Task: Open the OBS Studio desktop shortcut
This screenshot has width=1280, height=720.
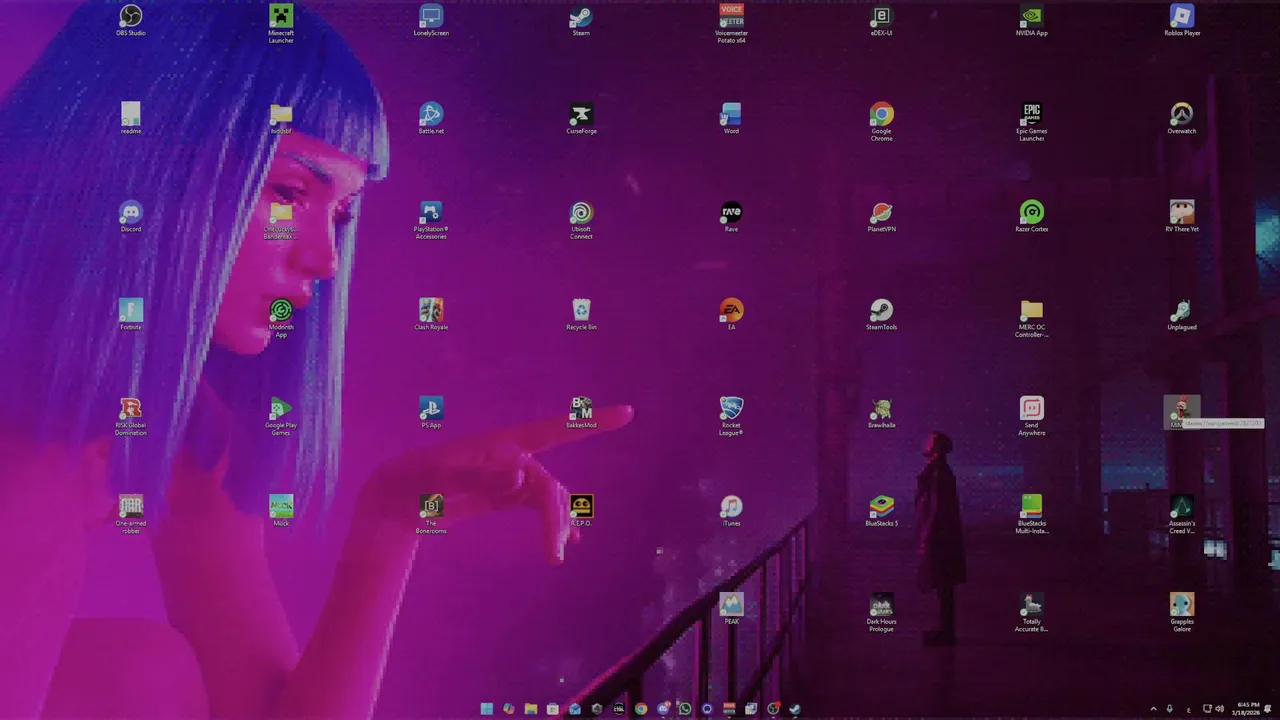Action: (131, 21)
